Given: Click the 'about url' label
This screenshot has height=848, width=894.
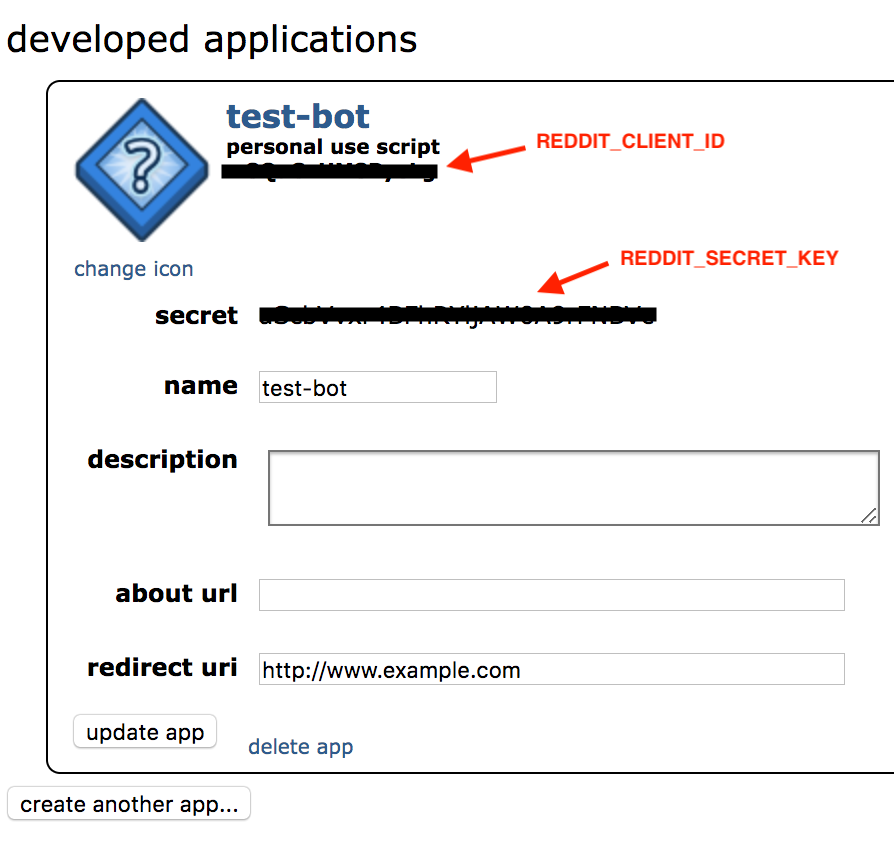Looking at the screenshot, I should point(176,593).
